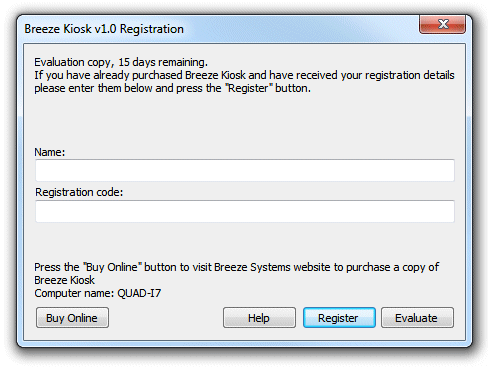Focus the Registration code text field
488x371 pixels.
pyautogui.click(x=245, y=211)
